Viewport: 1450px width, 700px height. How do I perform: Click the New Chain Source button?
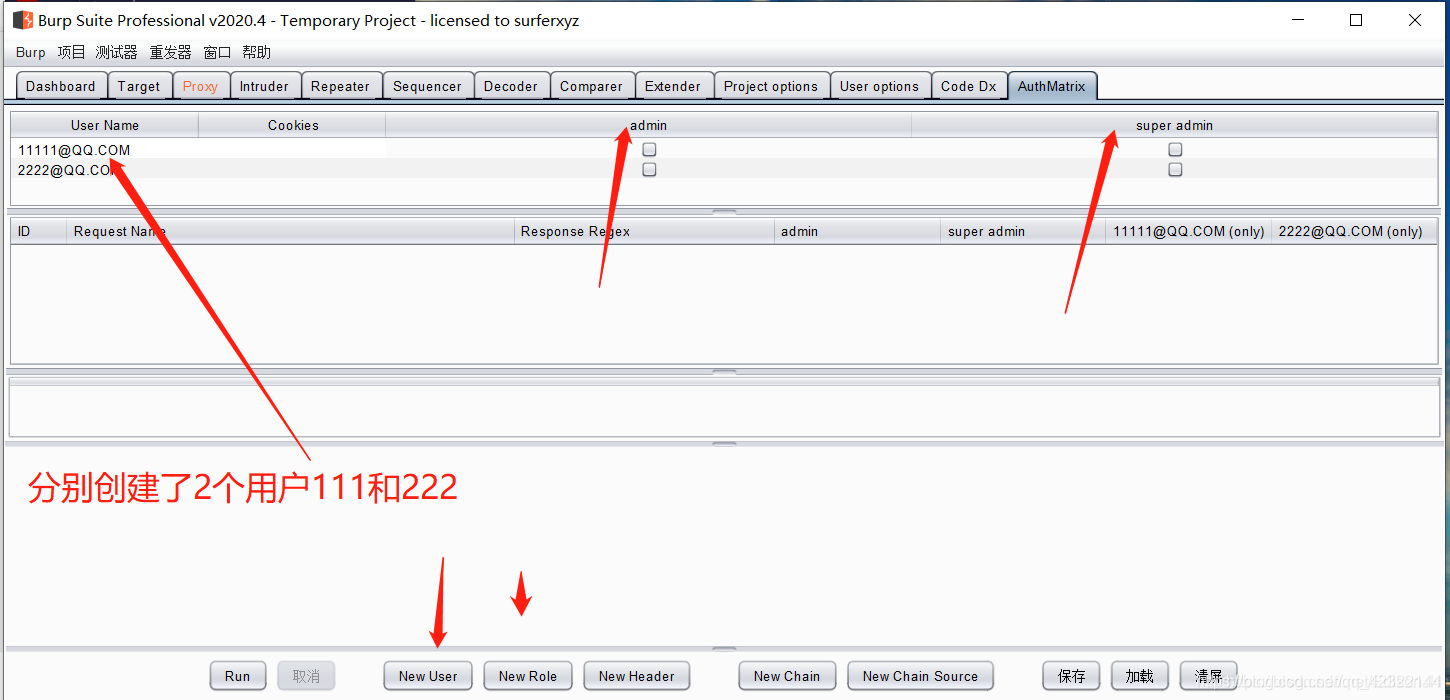(x=920, y=676)
